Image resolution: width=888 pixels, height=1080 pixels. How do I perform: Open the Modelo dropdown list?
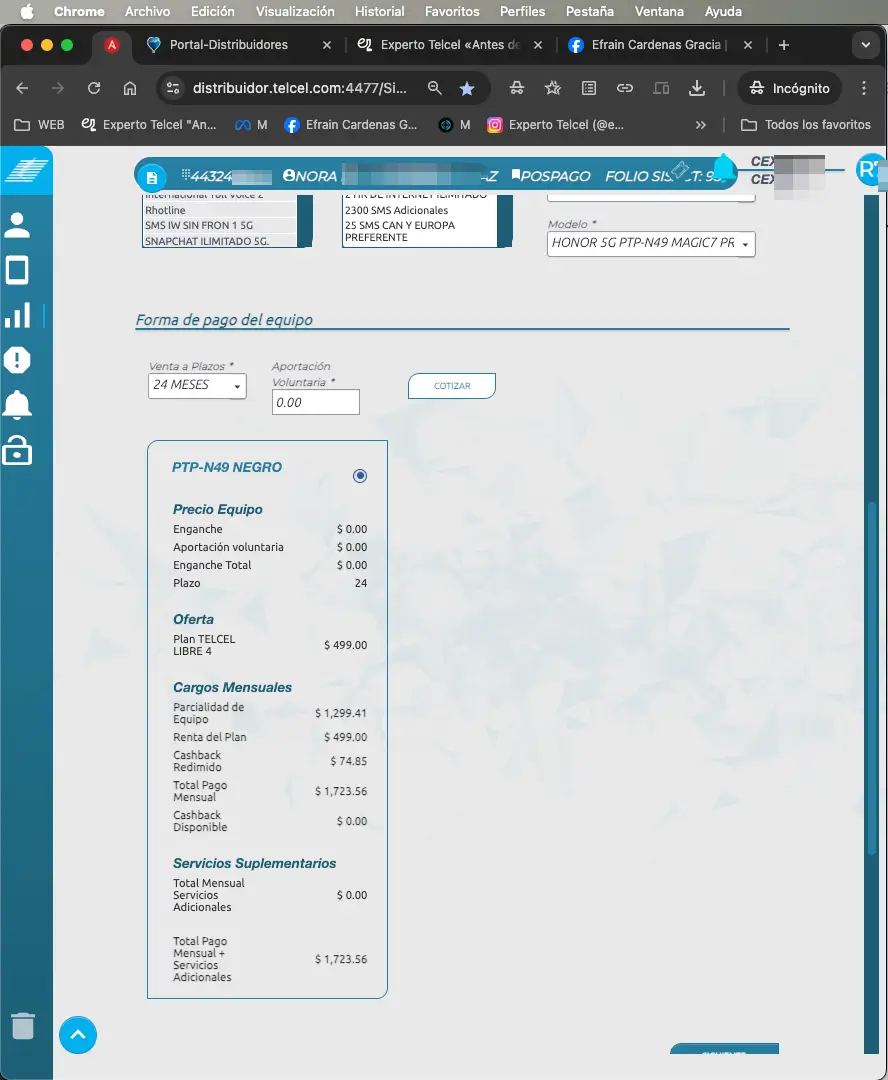point(650,244)
